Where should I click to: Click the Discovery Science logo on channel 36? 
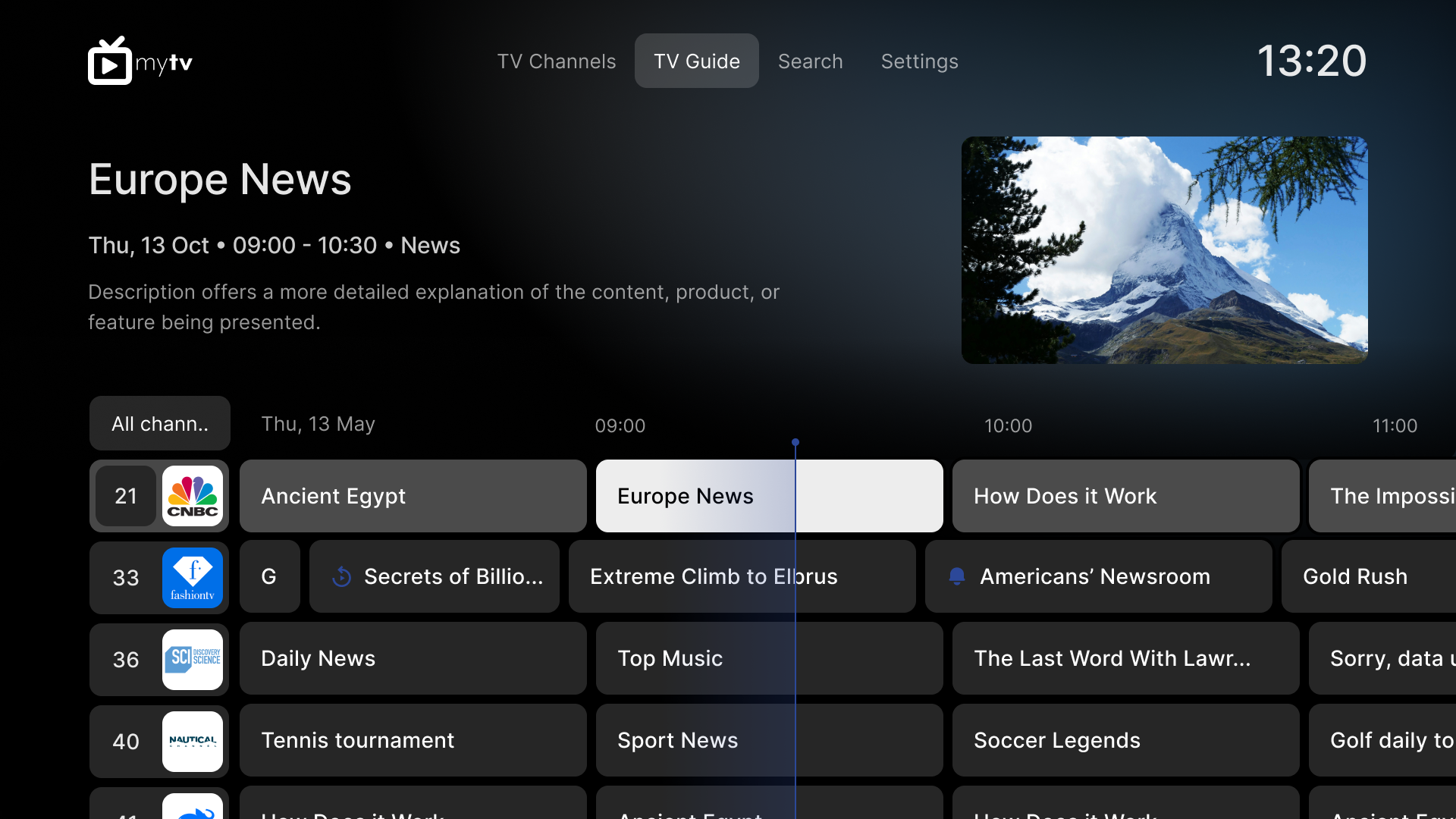coord(192,659)
